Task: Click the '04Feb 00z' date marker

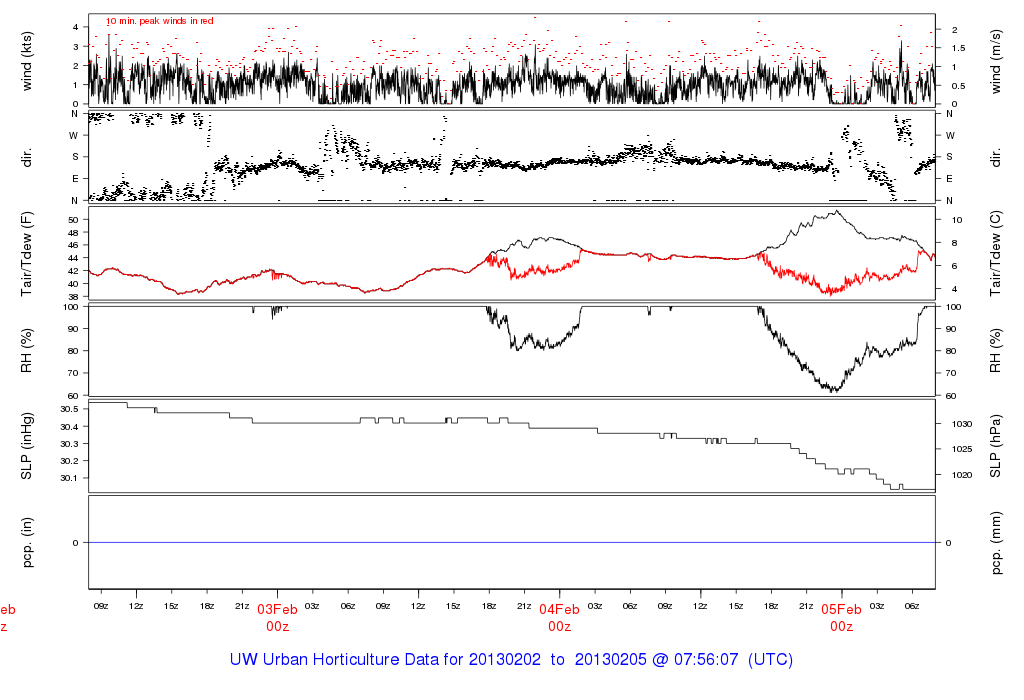Action: click(560, 618)
